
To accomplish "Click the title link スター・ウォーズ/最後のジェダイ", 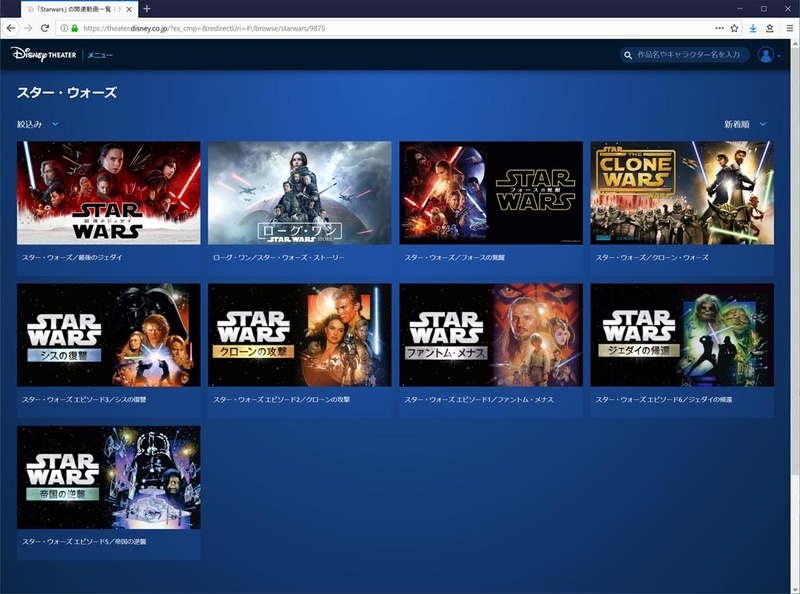I will click(72, 257).
